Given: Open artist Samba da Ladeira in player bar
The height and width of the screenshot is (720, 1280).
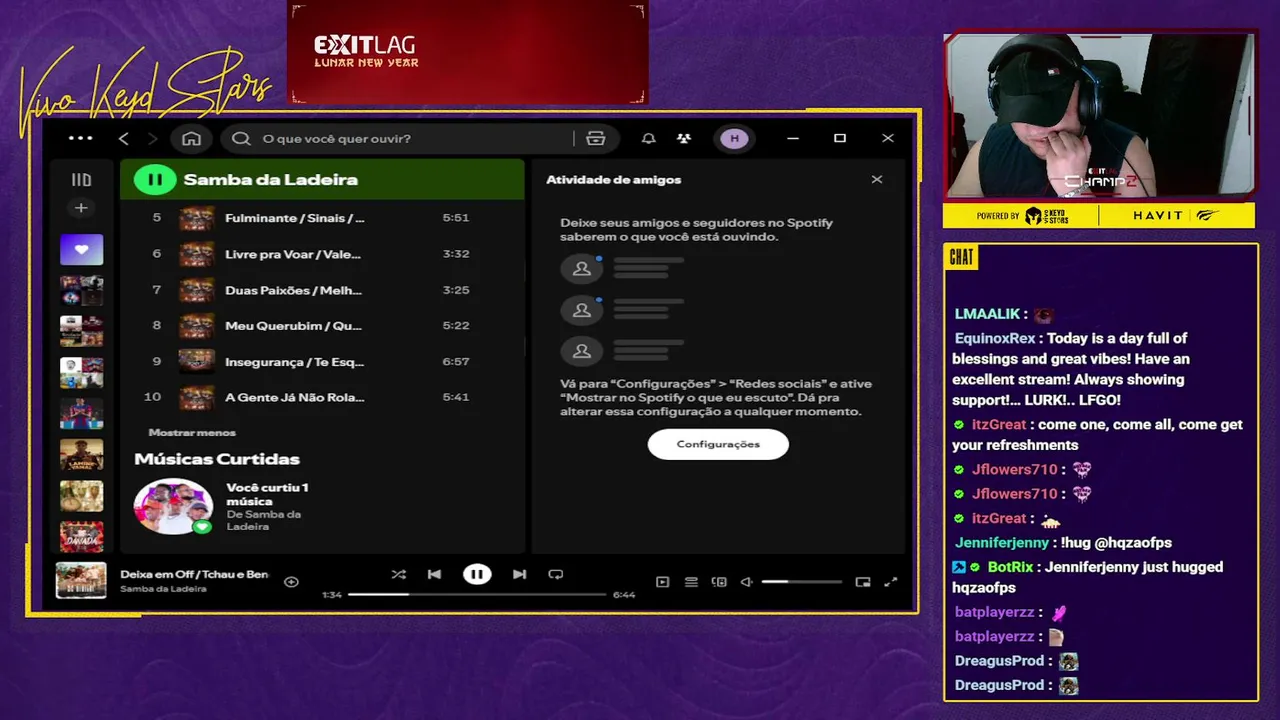Looking at the screenshot, I should pyautogui.click(x=163, y=589).
